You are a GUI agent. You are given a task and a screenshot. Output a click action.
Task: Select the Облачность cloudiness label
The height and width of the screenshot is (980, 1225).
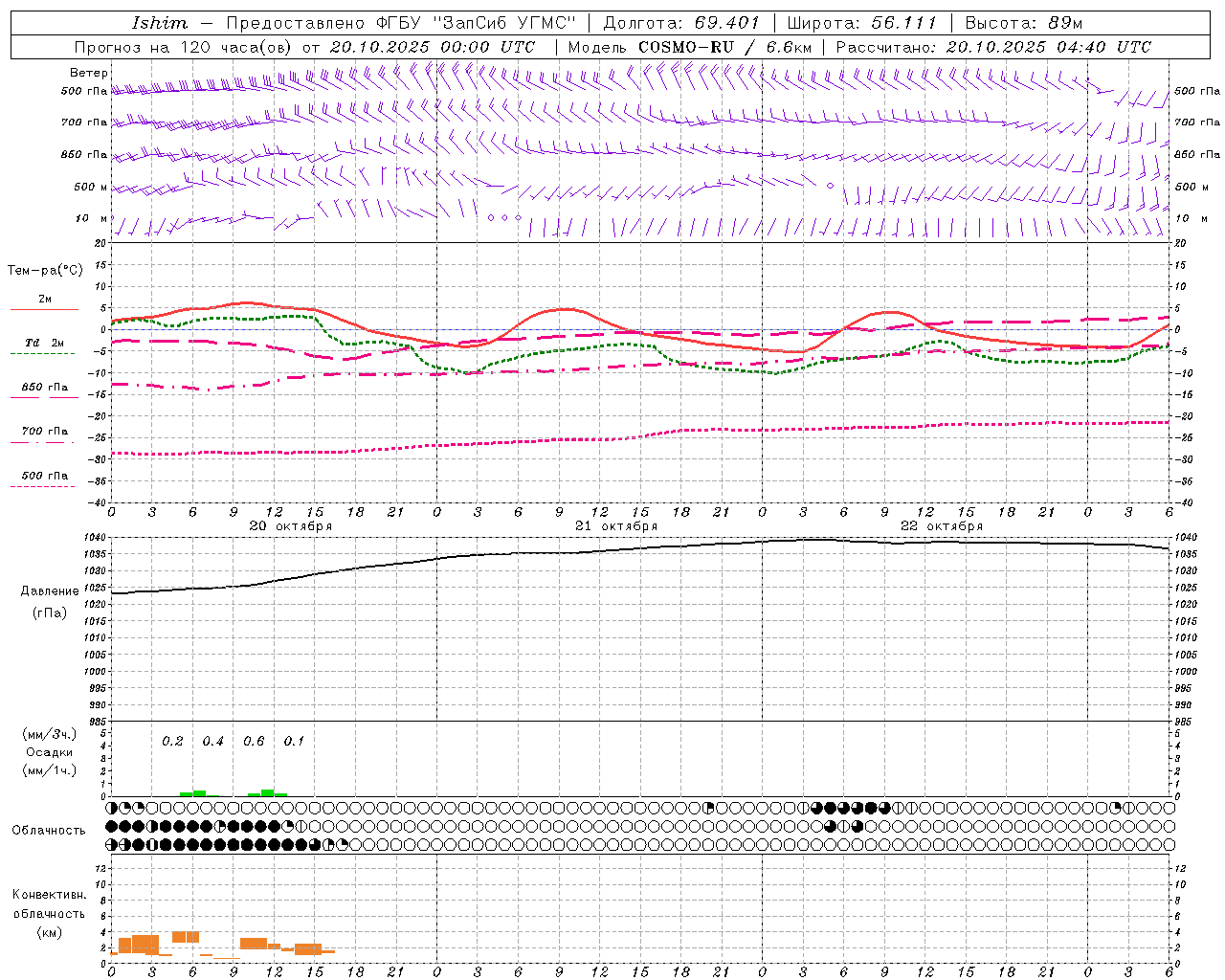(49, 831)
